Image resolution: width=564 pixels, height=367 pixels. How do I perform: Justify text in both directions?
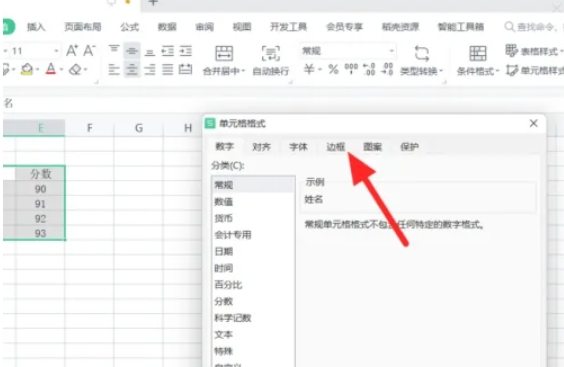click(168, 69)
